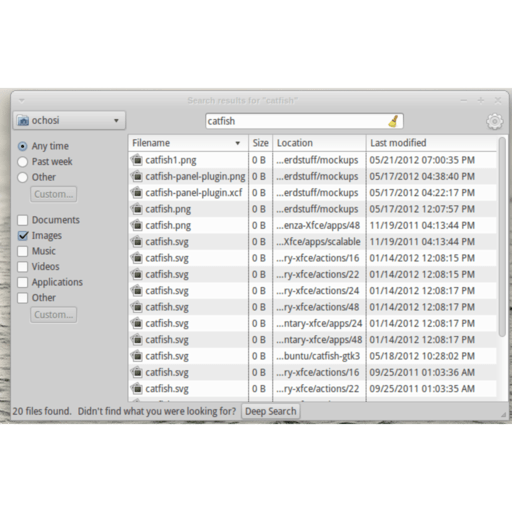Image resolution: width=512 pixels, height=512 pixels.
Task: Click the file icon of catfish-panel-plugin.png
Action: pos(137,176)
